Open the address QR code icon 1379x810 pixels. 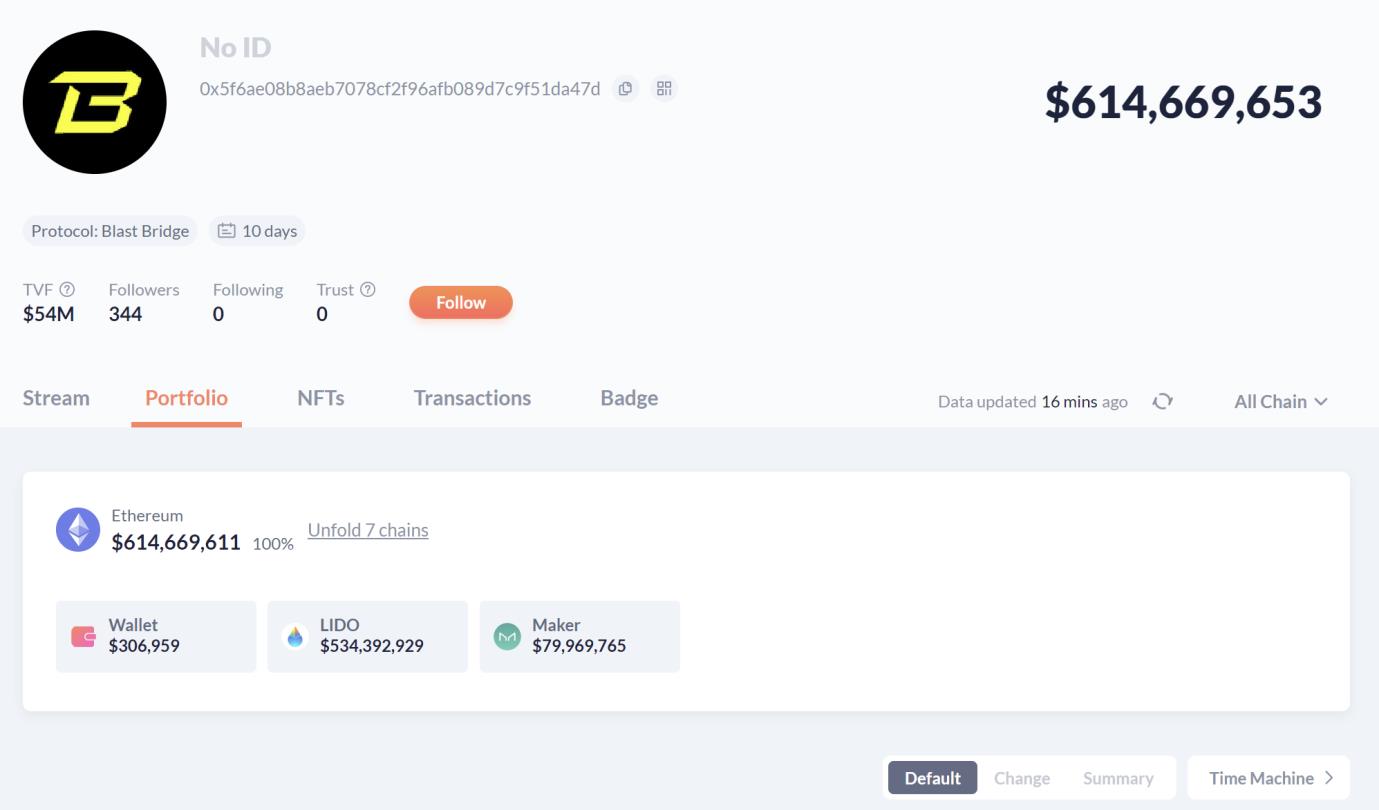pyautogui.click(x=664, y=89)
